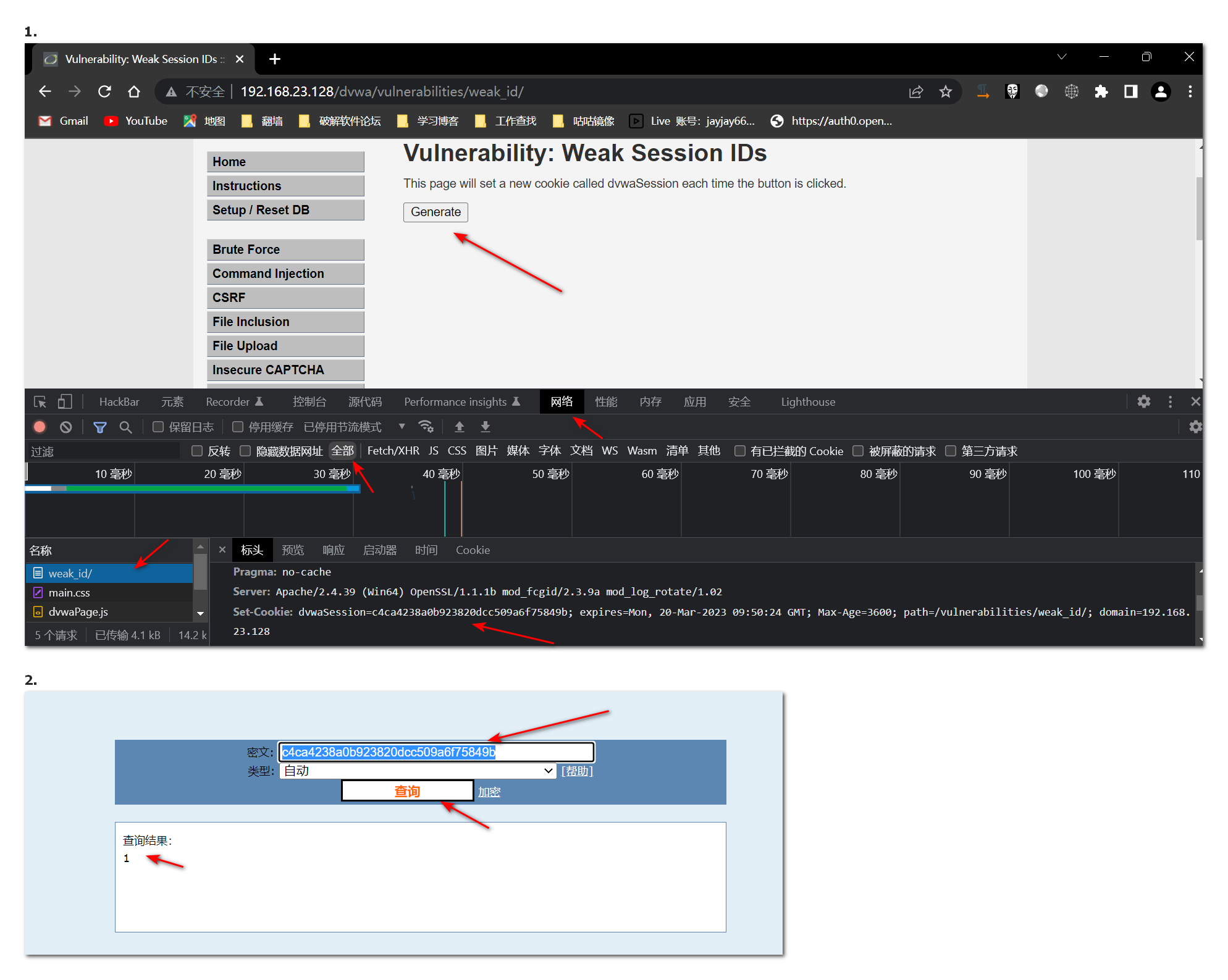1228x980 pixels.
Task: Expand the 类型 自动 dropdown
Action: tap(418, 771)
